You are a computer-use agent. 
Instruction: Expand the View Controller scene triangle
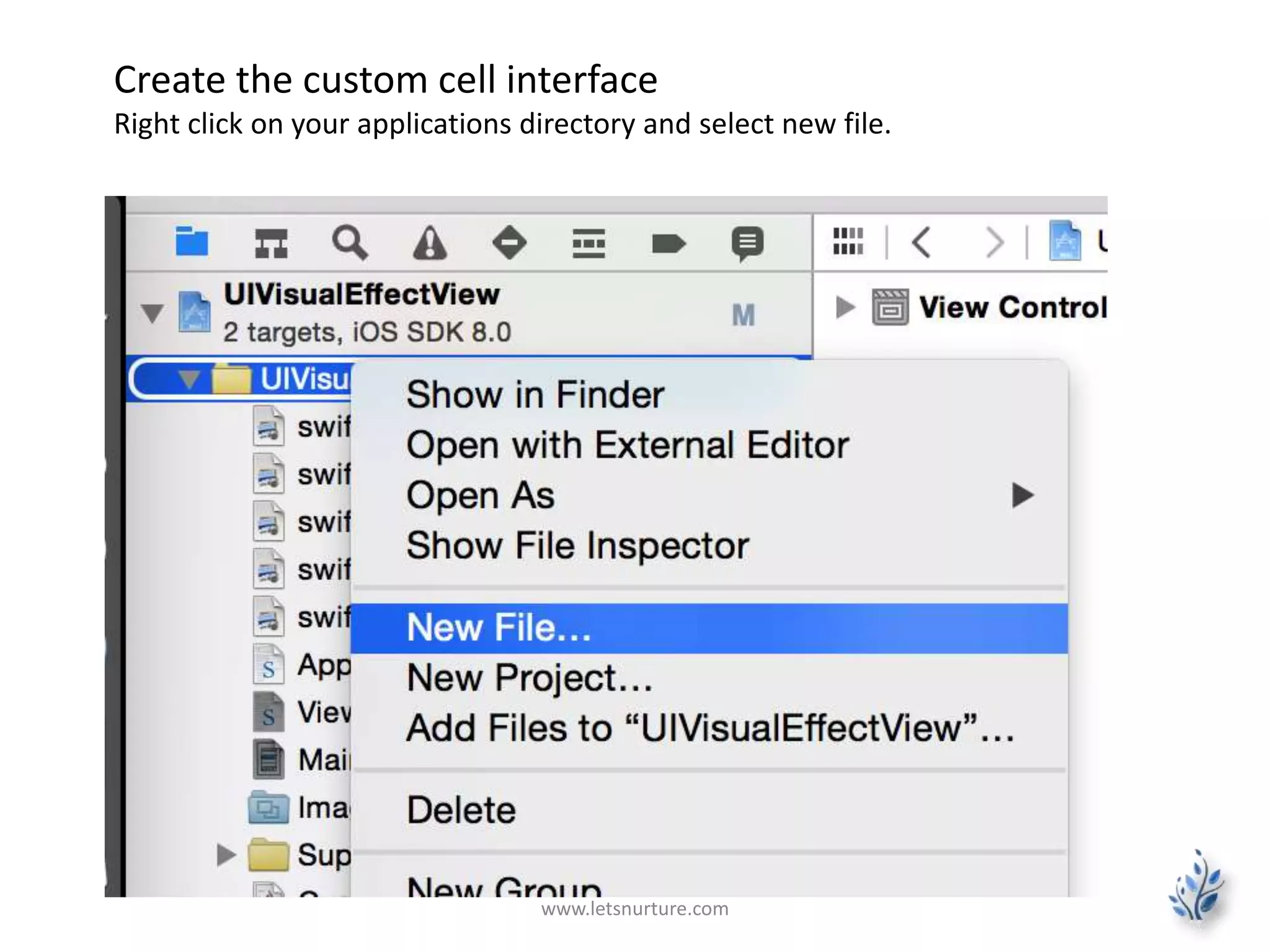tap(845, 307)
